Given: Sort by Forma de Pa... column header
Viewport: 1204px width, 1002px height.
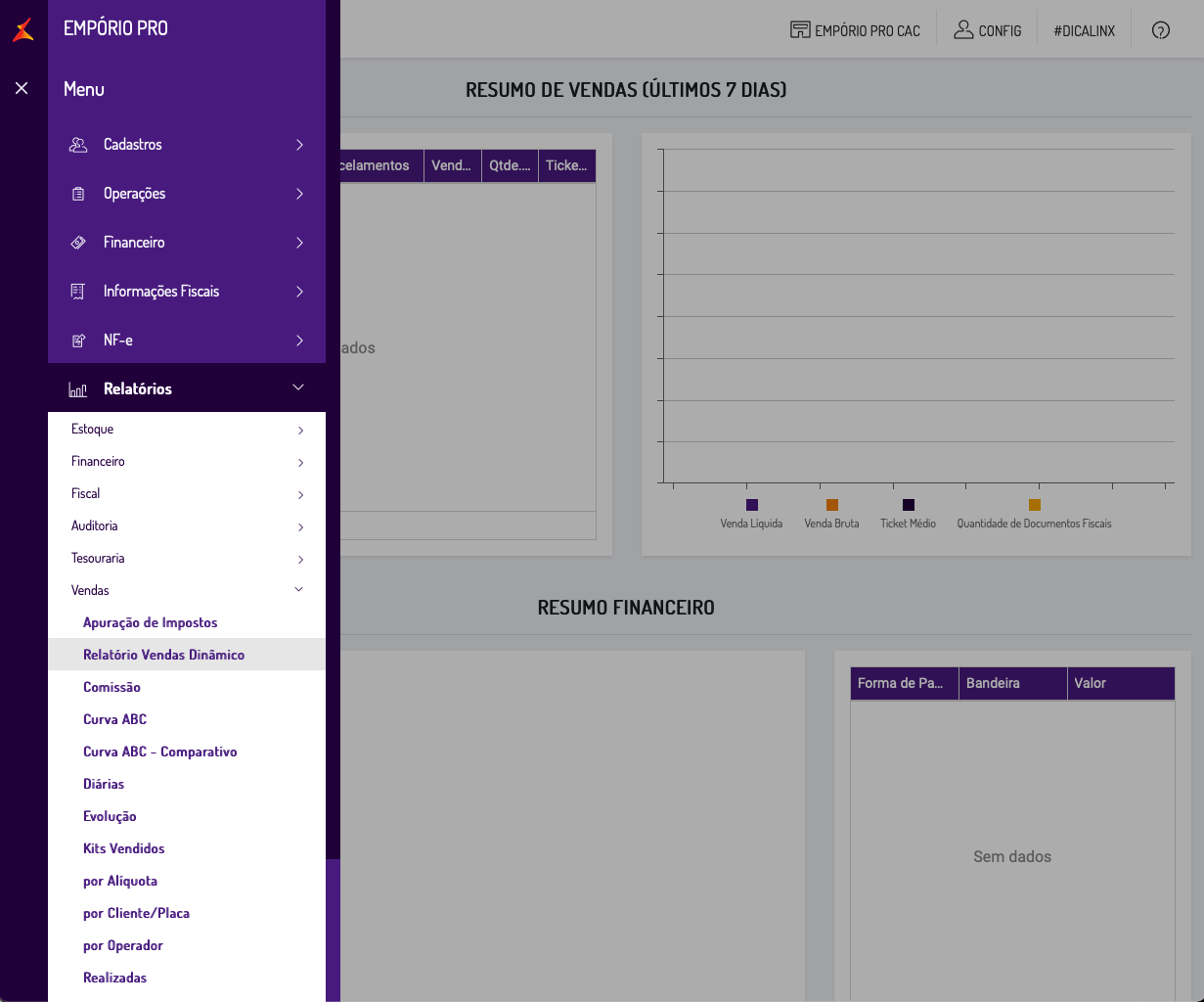Looking at the screenshot, I should (905, 683).
